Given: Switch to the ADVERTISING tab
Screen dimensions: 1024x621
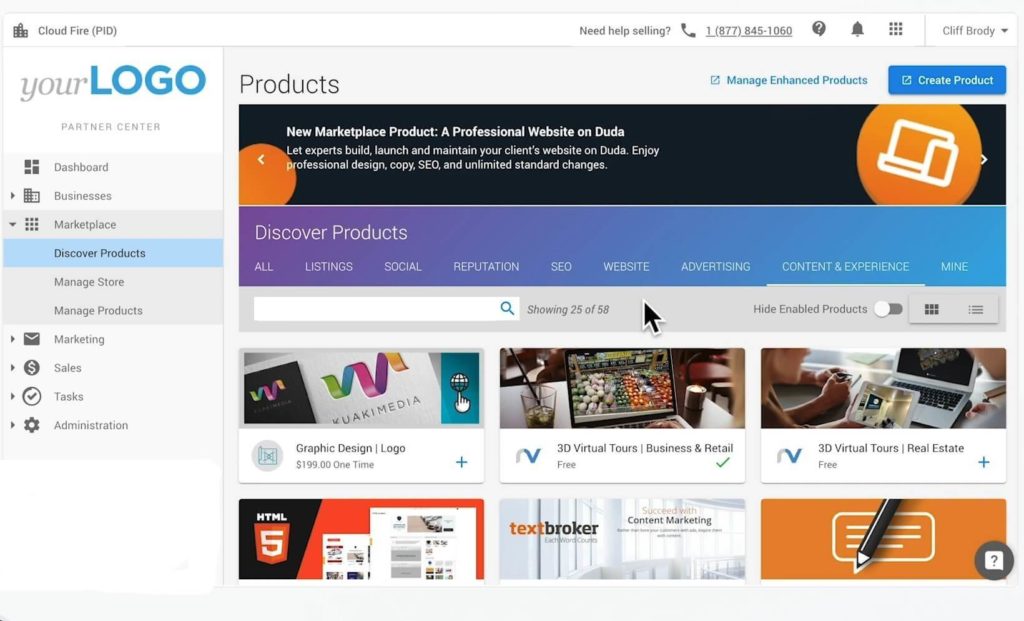Looking at the screenshot, I should click(715, 267).
